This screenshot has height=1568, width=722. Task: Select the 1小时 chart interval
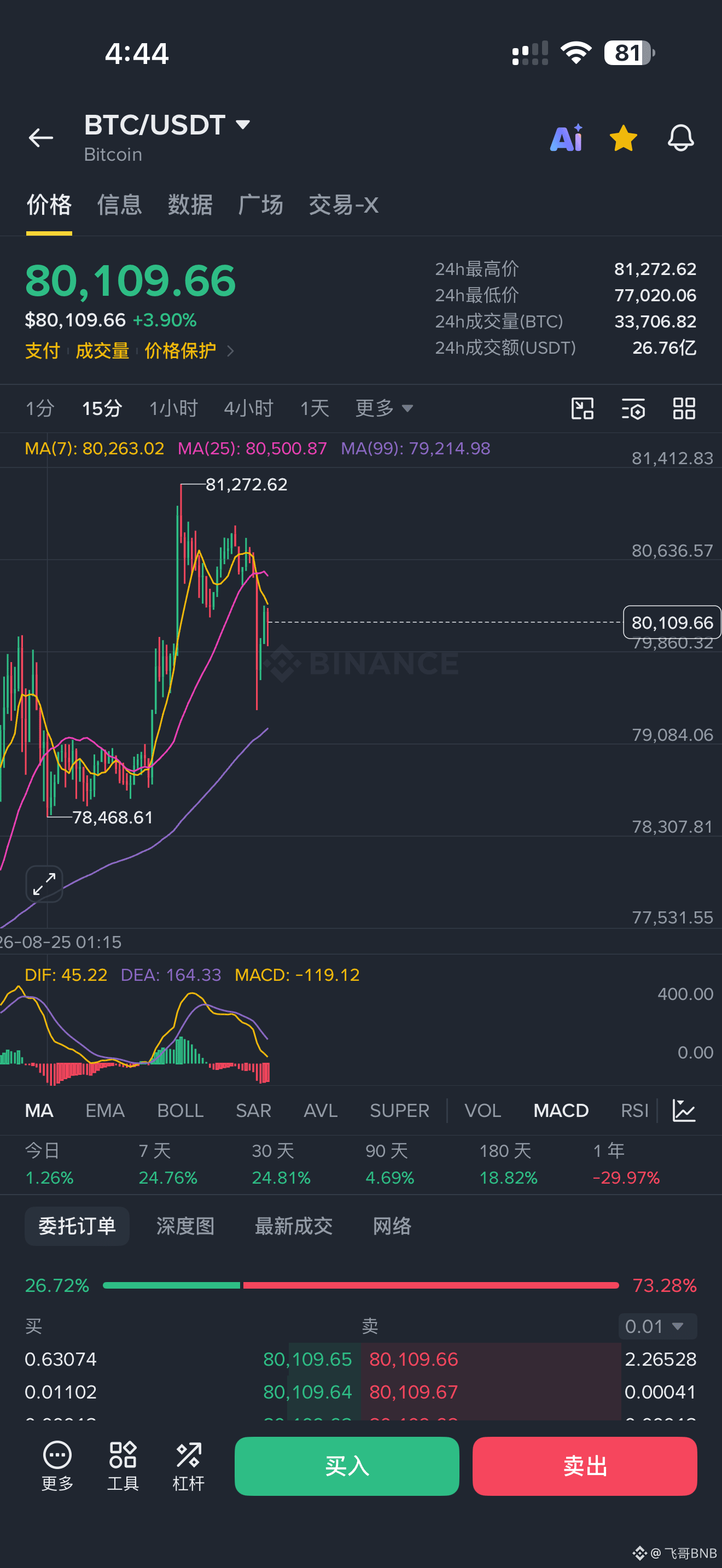[174, 408]
